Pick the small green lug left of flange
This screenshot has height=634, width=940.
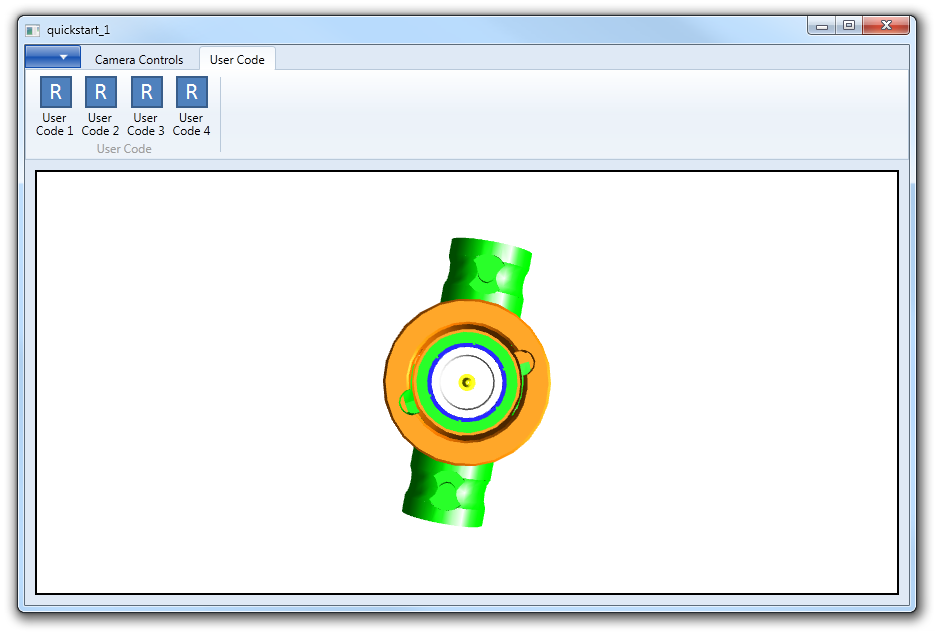point(408,402)
